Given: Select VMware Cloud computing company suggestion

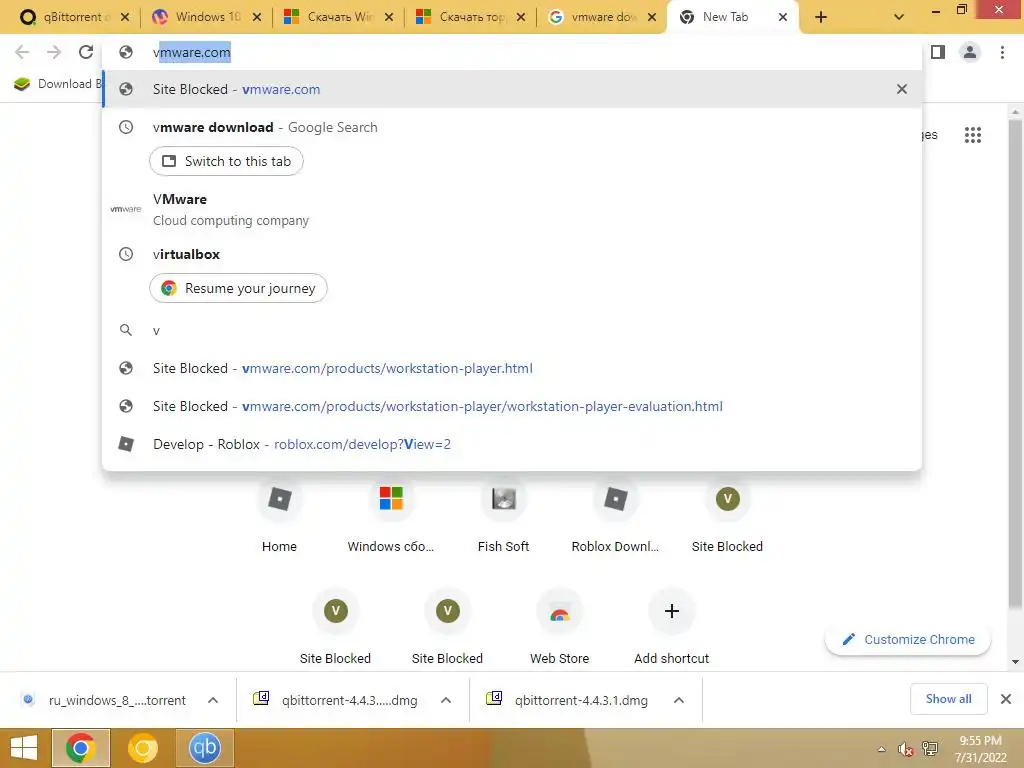Looking at the screenshot, I should coord(512,209).
